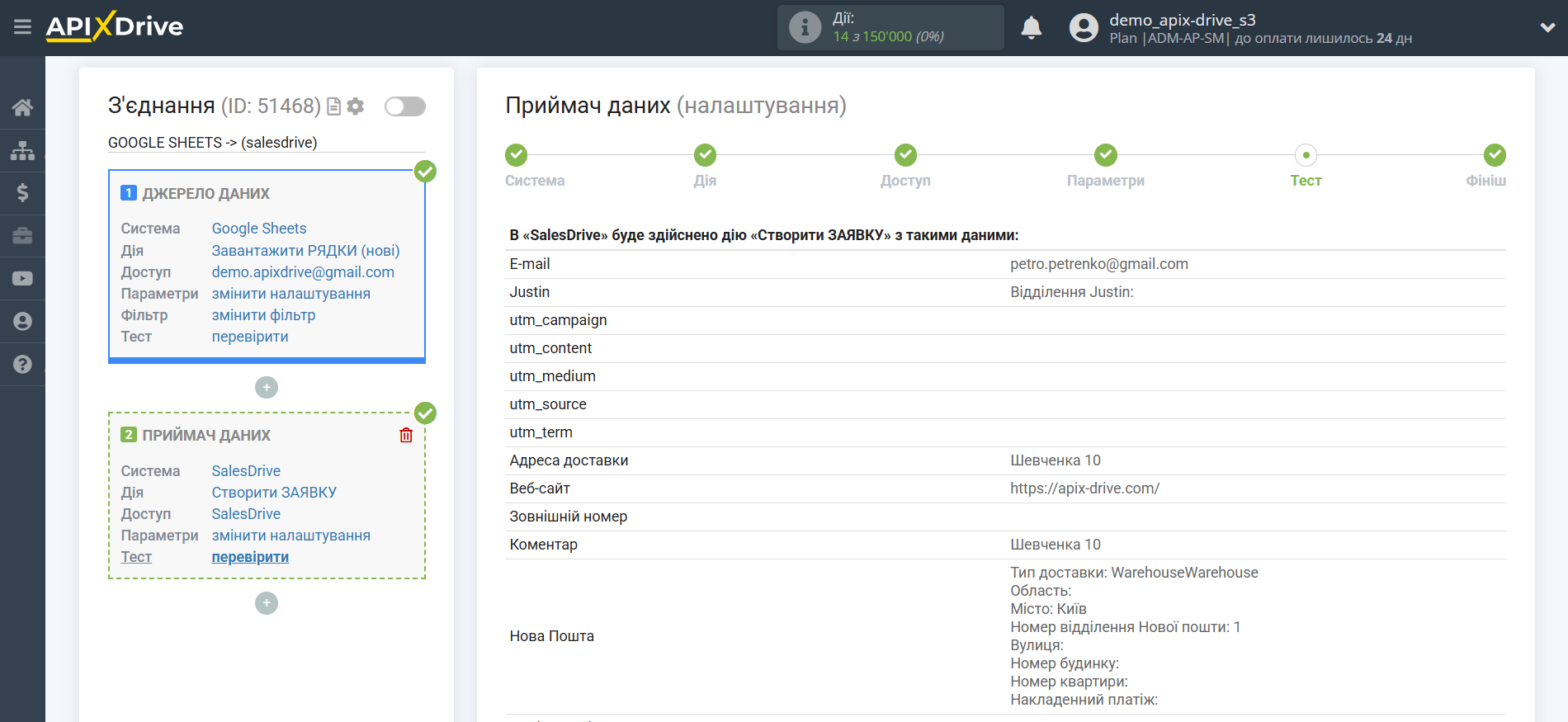Click the Адреса доставки row label
The width and height of the screenshot is (1568, 722).
(569, 460)
